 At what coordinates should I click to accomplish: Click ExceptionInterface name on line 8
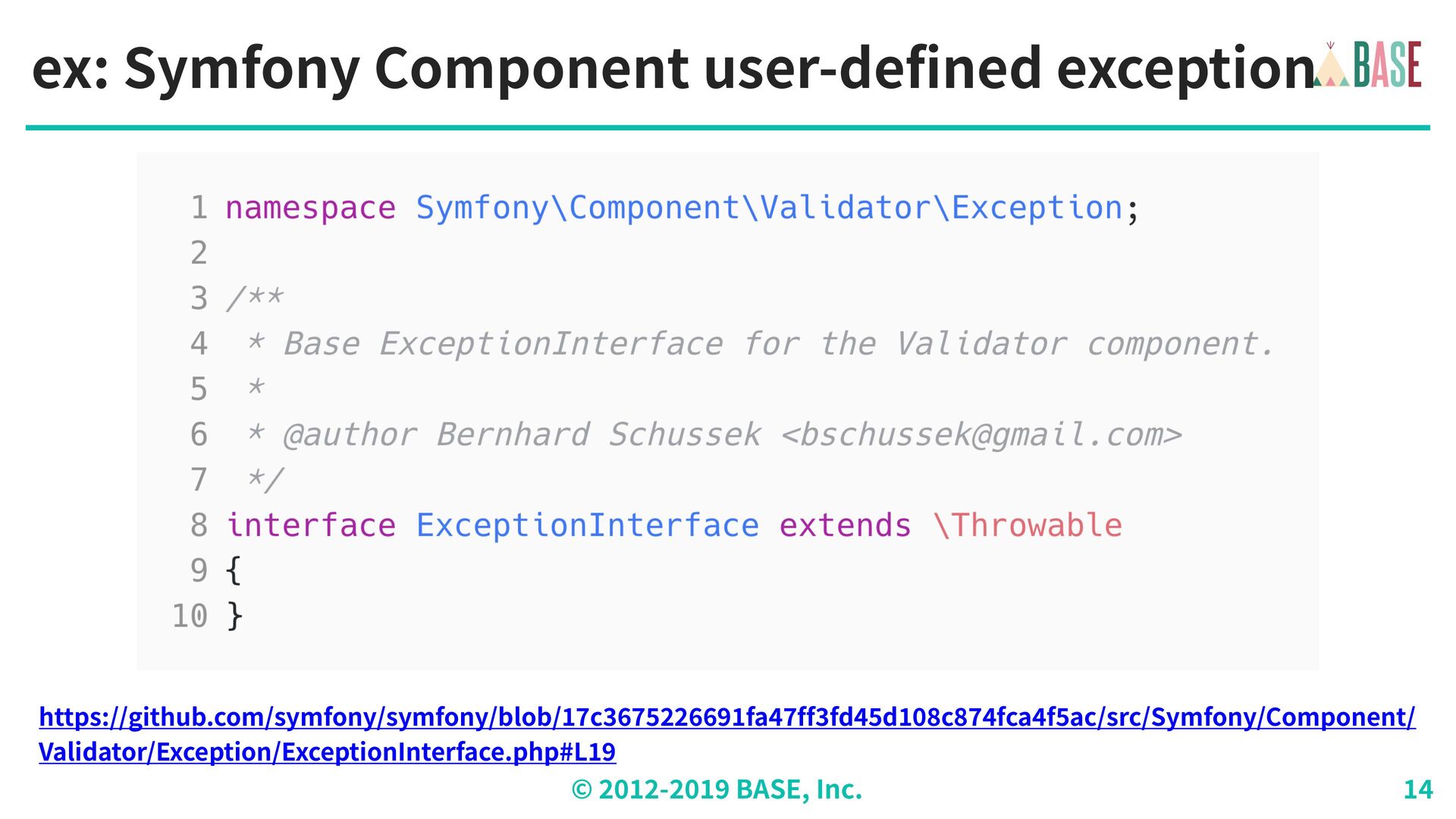coord(587,526)
